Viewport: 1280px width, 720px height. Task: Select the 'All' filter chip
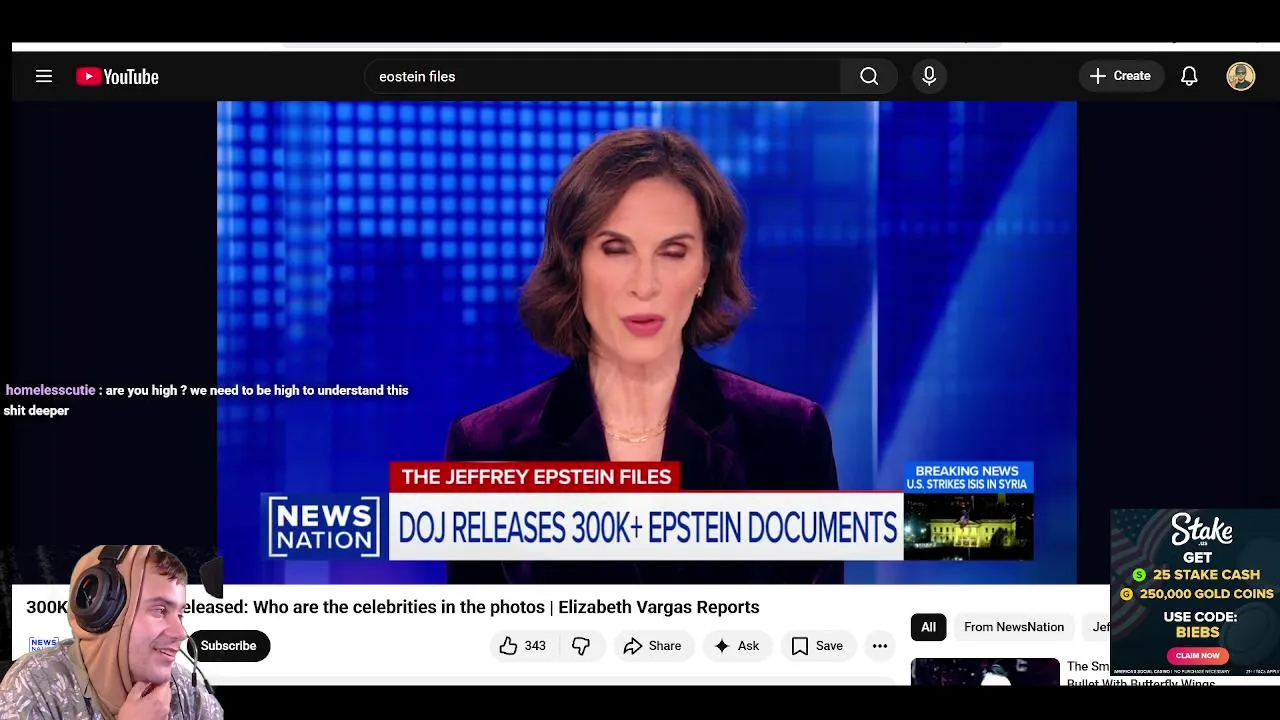[x=929, y=627]
